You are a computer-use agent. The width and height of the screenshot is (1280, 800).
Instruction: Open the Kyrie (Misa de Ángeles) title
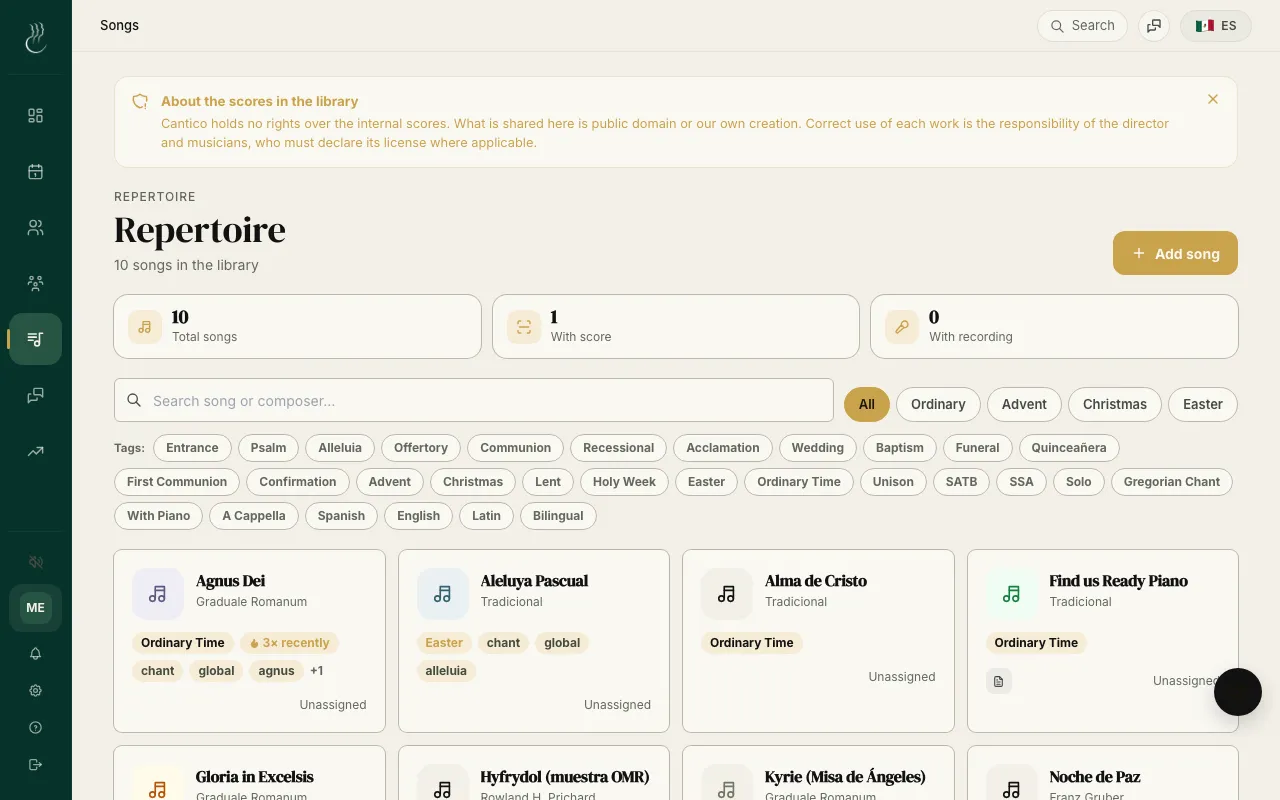click(x=845, y=777)
